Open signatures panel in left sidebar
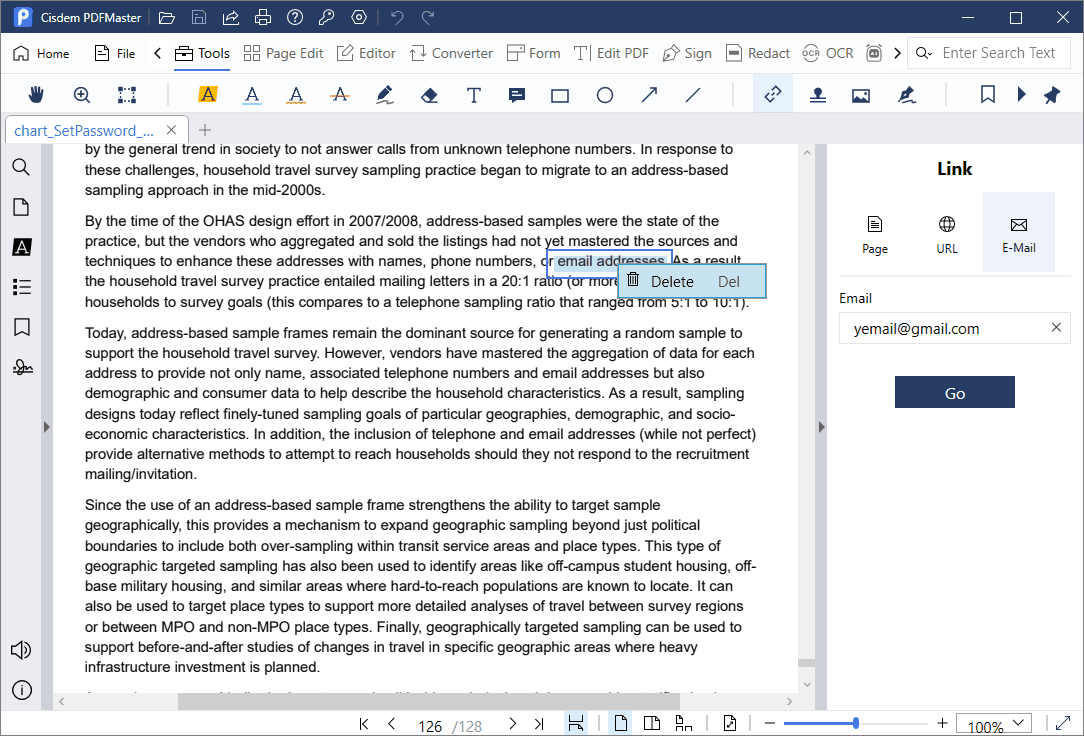 [x=22, y=367]
